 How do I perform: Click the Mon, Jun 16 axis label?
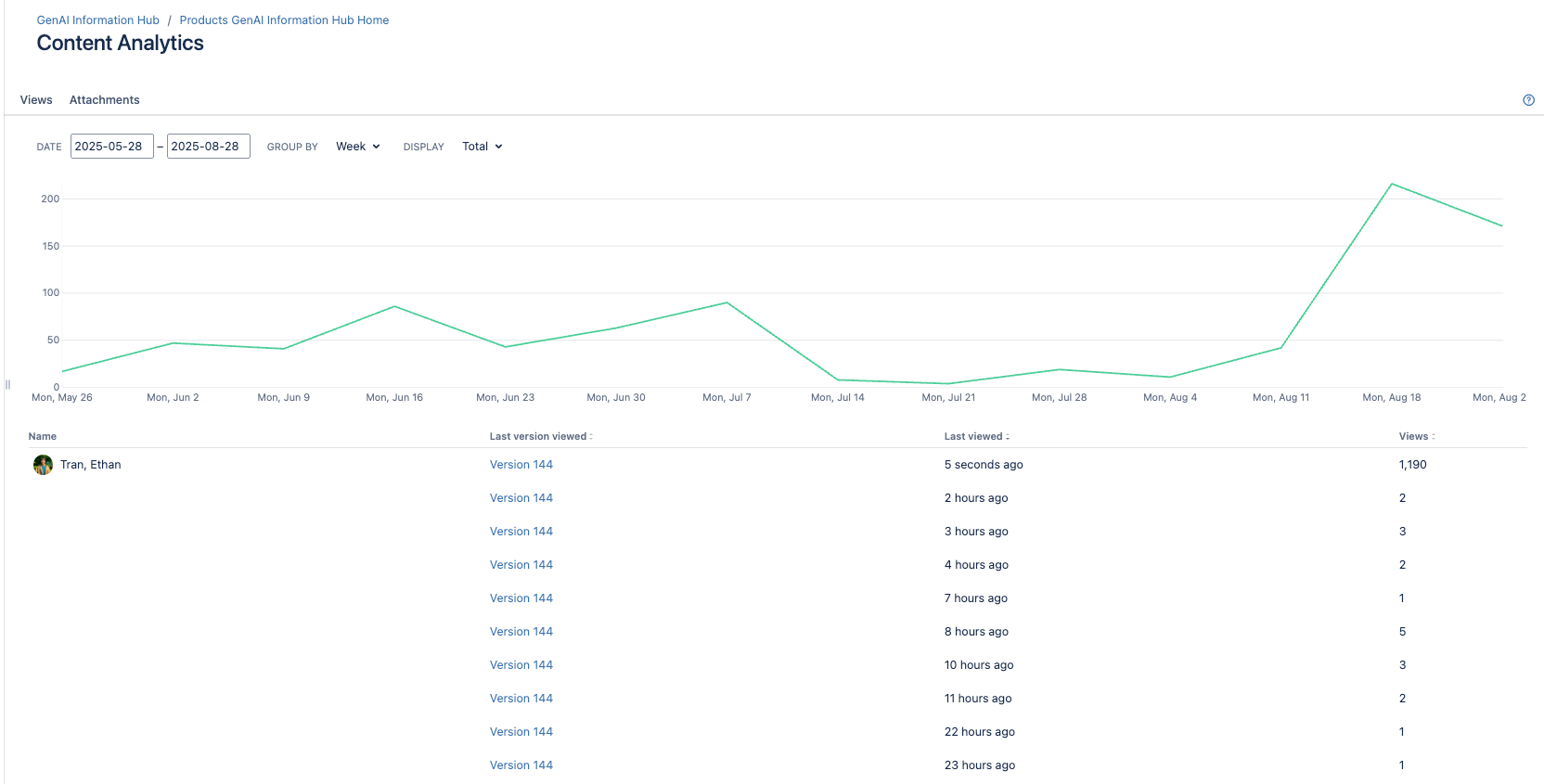coord(394,397)
